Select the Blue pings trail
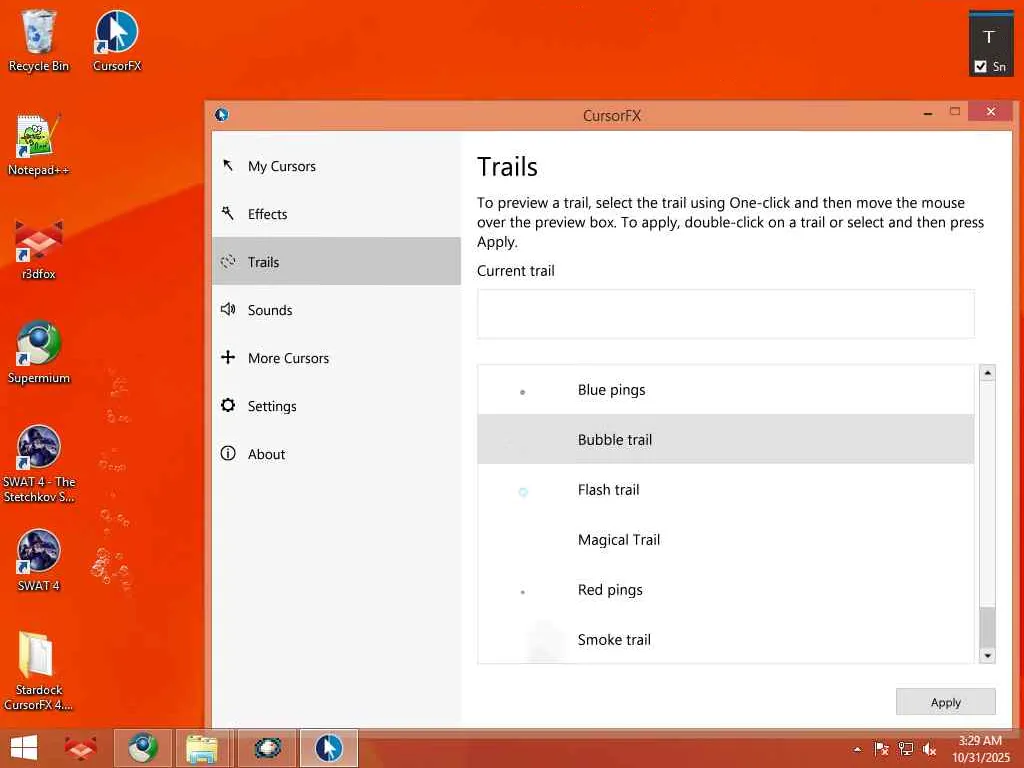Image resolution: width=1024 pixels, height=768 pixels. click(x=726, y=390)
